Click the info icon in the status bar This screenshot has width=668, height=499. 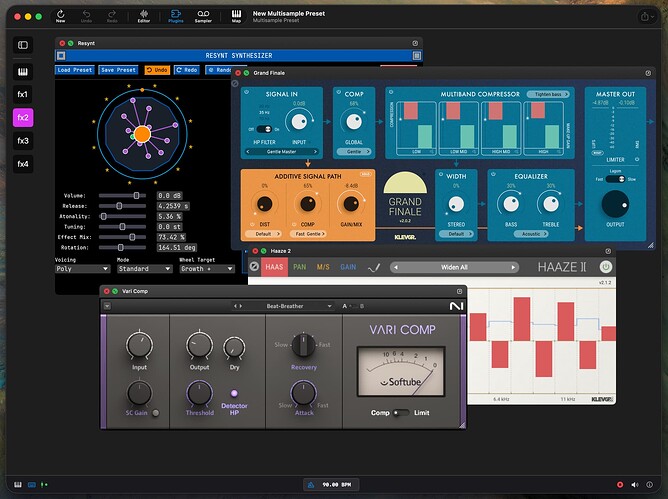[649, 485]
